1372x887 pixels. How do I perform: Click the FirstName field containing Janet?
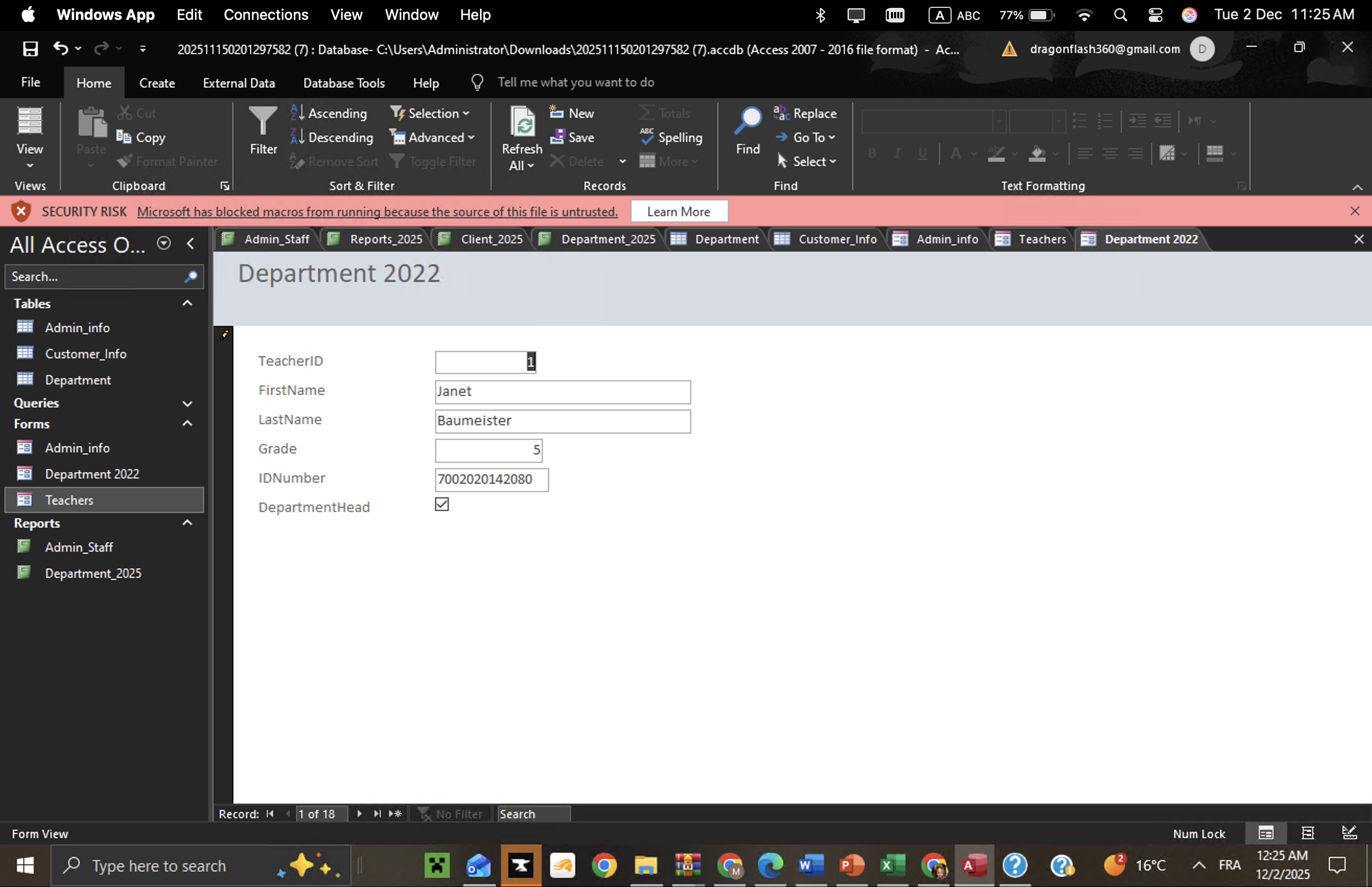click(x=562, y=392)
